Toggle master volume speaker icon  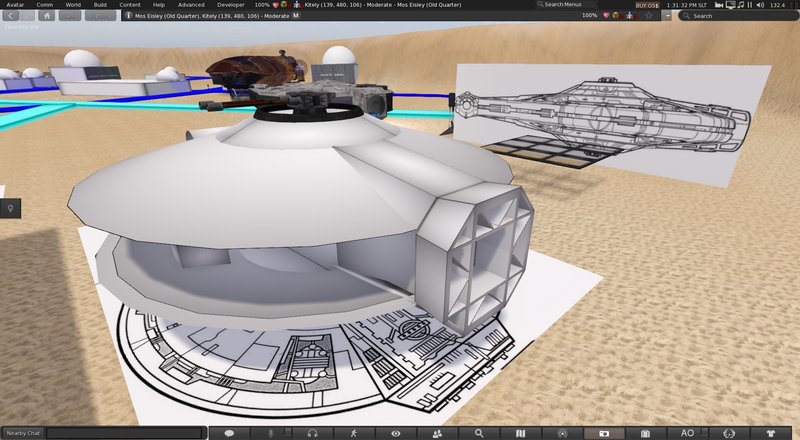click(760, 5)
